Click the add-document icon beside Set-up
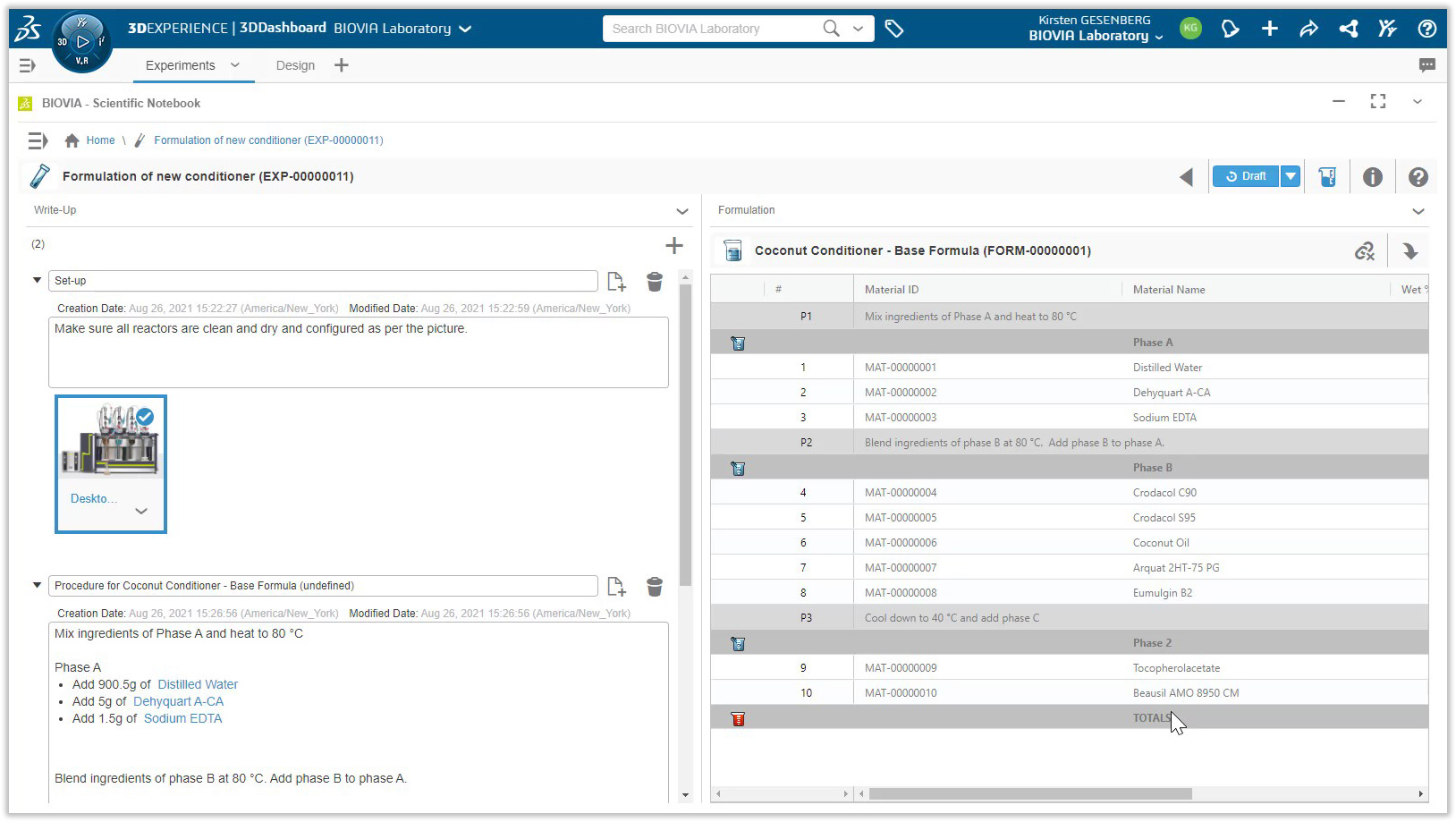Screen dimensions: 1456x822 (x=616, y=282)
